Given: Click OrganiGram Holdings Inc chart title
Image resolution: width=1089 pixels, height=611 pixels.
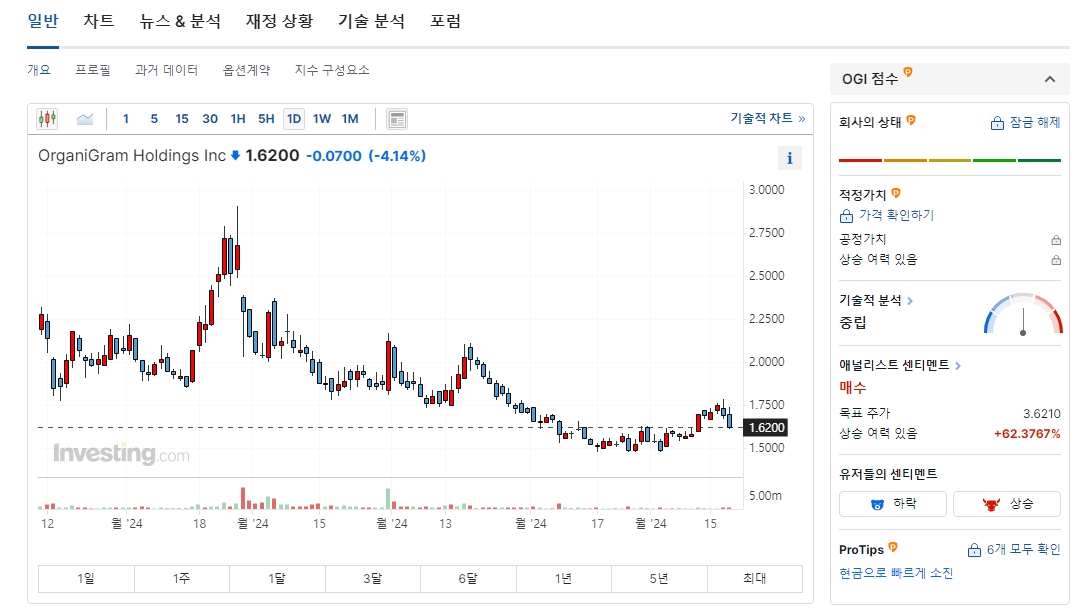Looking at the screenshot, I should pyautogui.click(x=132, y=156).
